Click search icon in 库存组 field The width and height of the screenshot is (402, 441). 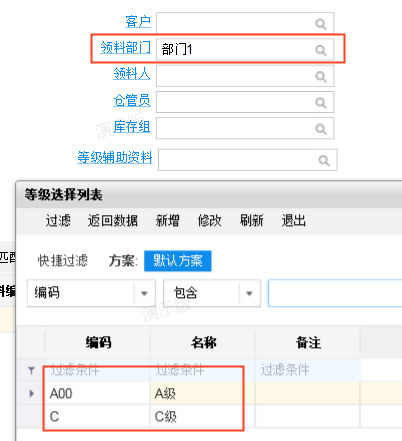pyautogui.click(x=321, y=129)
